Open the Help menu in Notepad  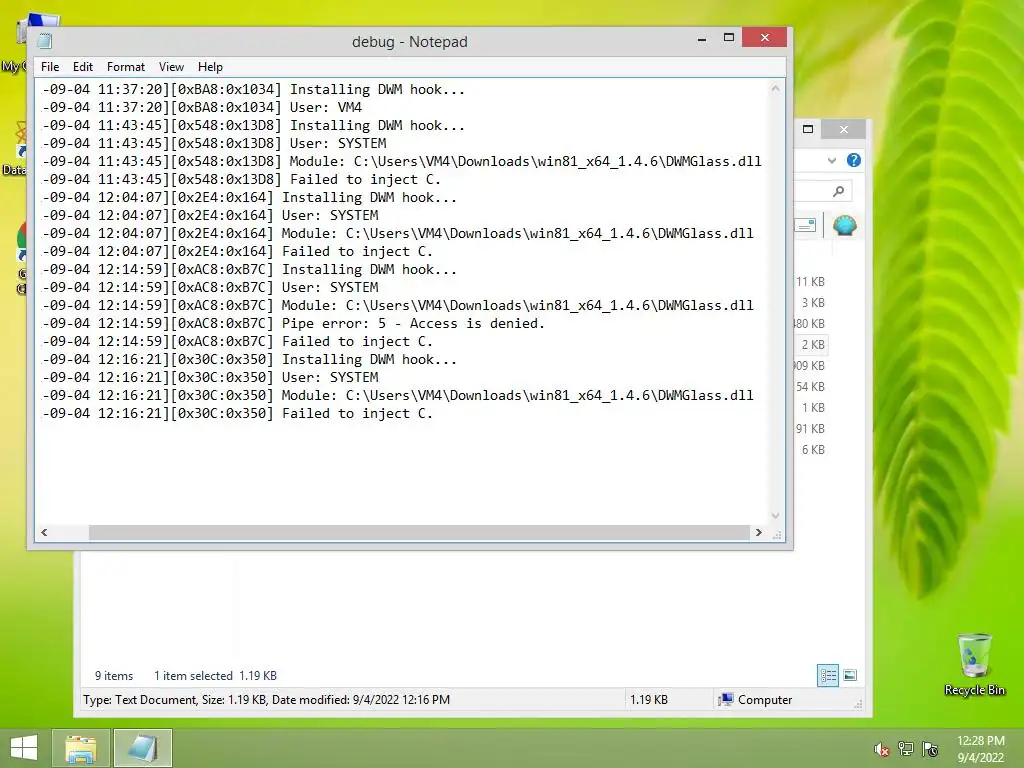(x=210, y=67)
